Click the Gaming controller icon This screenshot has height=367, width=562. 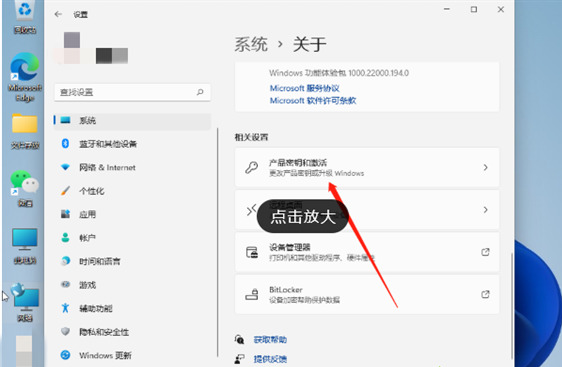pyautogui.click(x=65, y=284)
